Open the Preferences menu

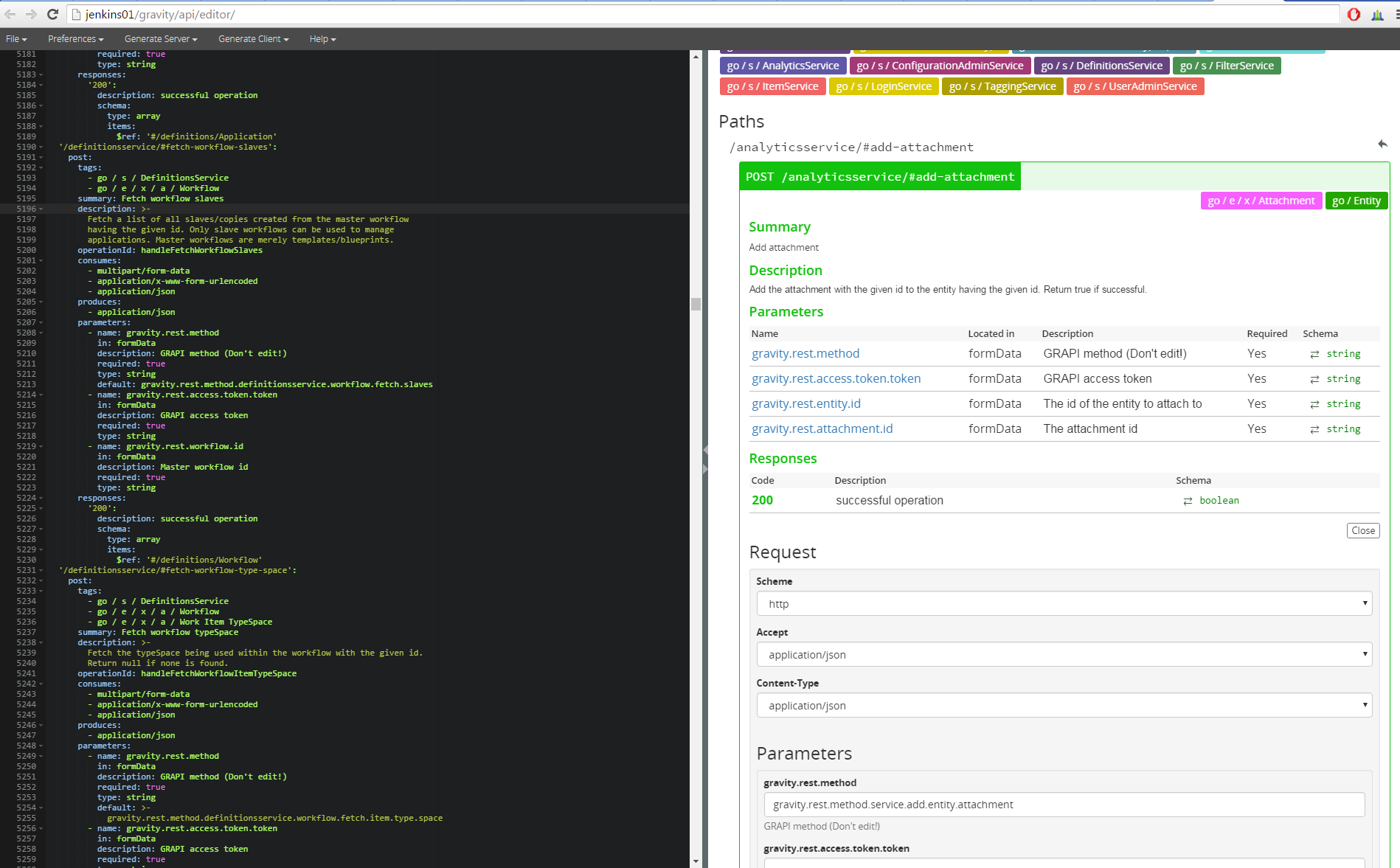75,39
